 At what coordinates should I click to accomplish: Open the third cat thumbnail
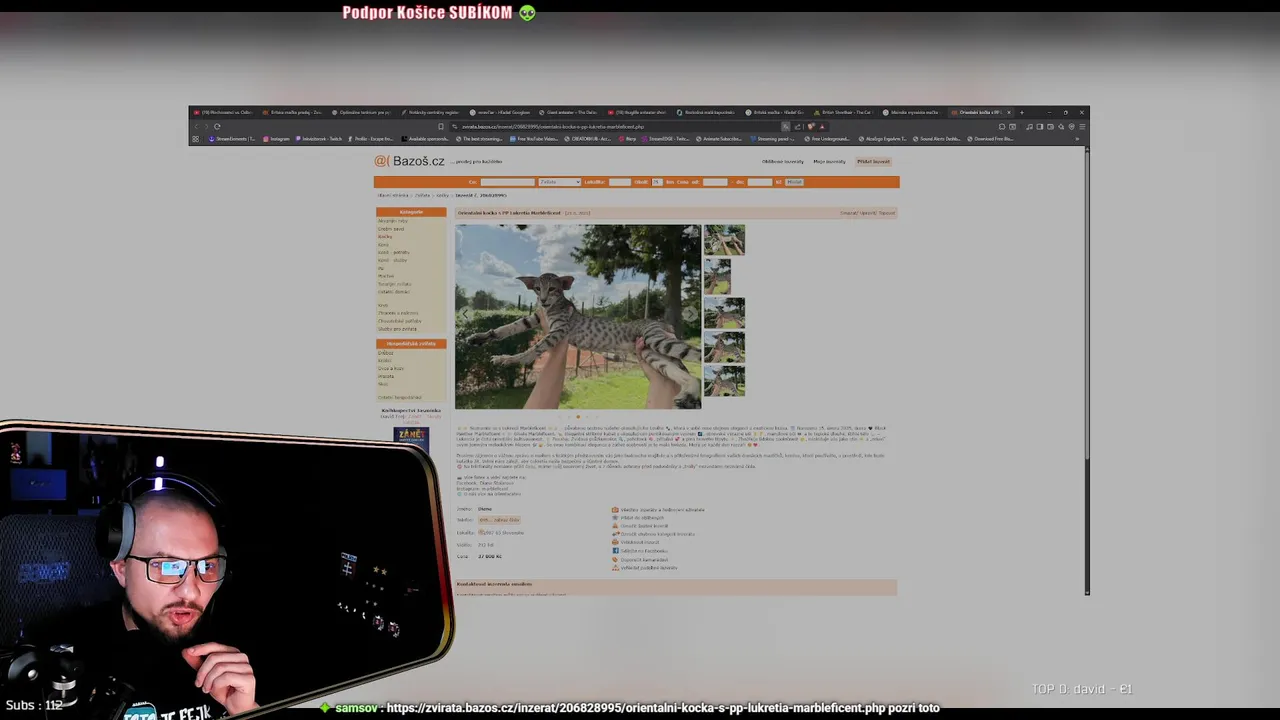click(724, 313)
